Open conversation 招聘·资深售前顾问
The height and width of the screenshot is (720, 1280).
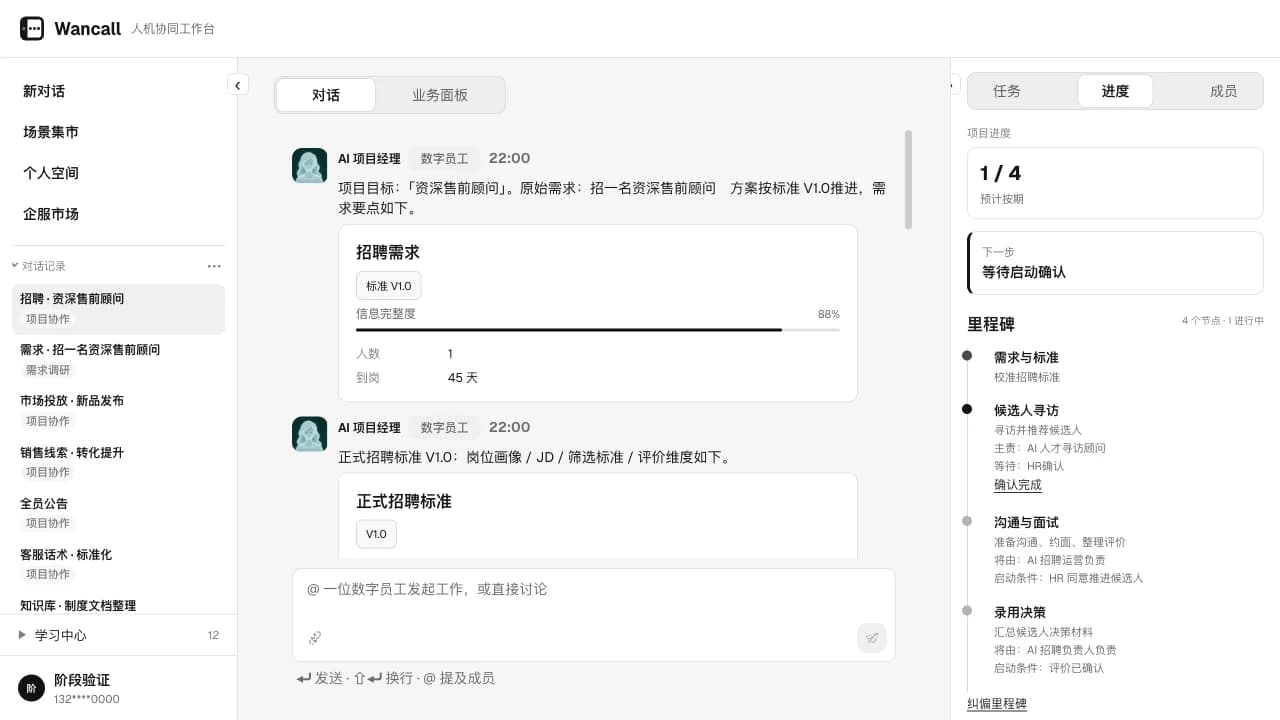point(118,309)
